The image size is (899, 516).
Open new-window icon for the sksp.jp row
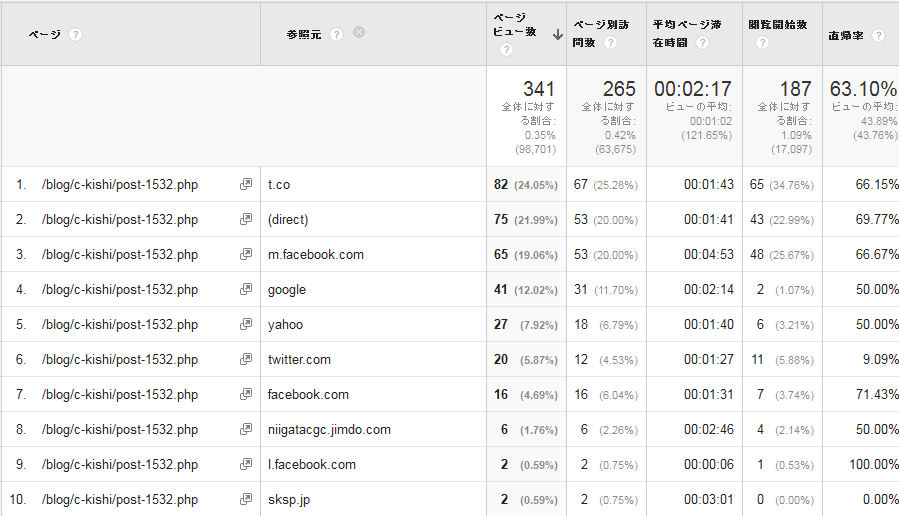coord(246,500)
